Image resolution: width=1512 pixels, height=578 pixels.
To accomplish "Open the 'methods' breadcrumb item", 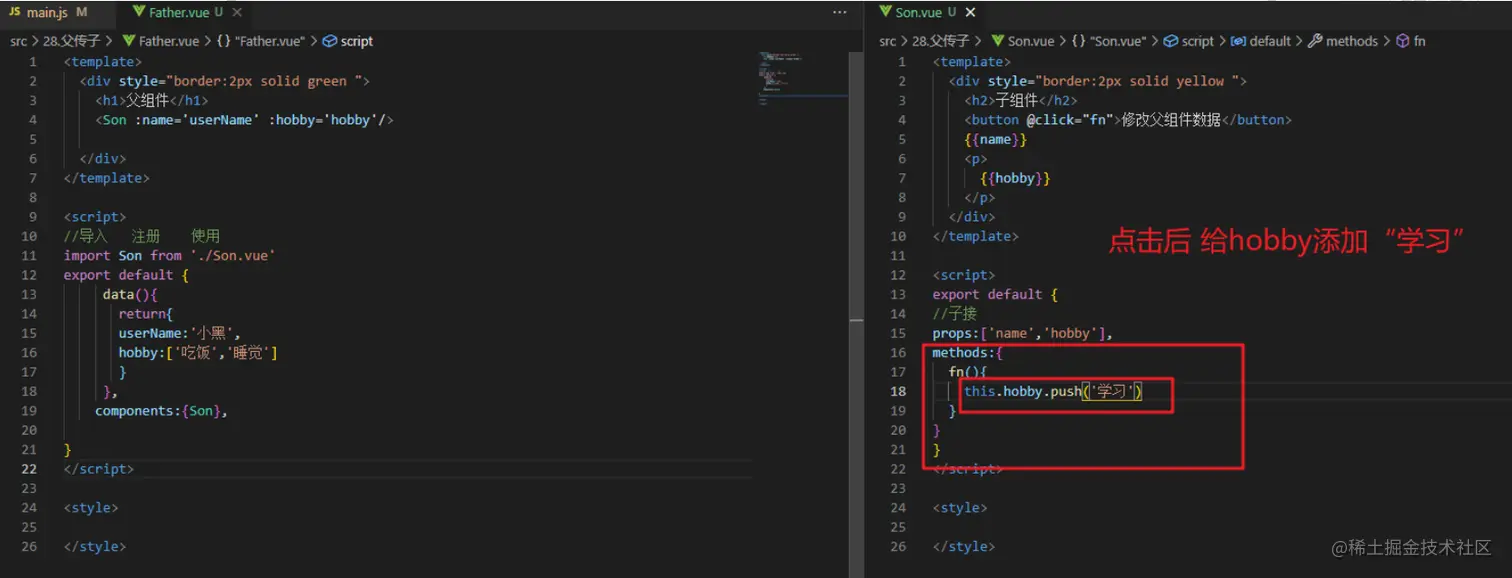I will [x=1342, y=41].
